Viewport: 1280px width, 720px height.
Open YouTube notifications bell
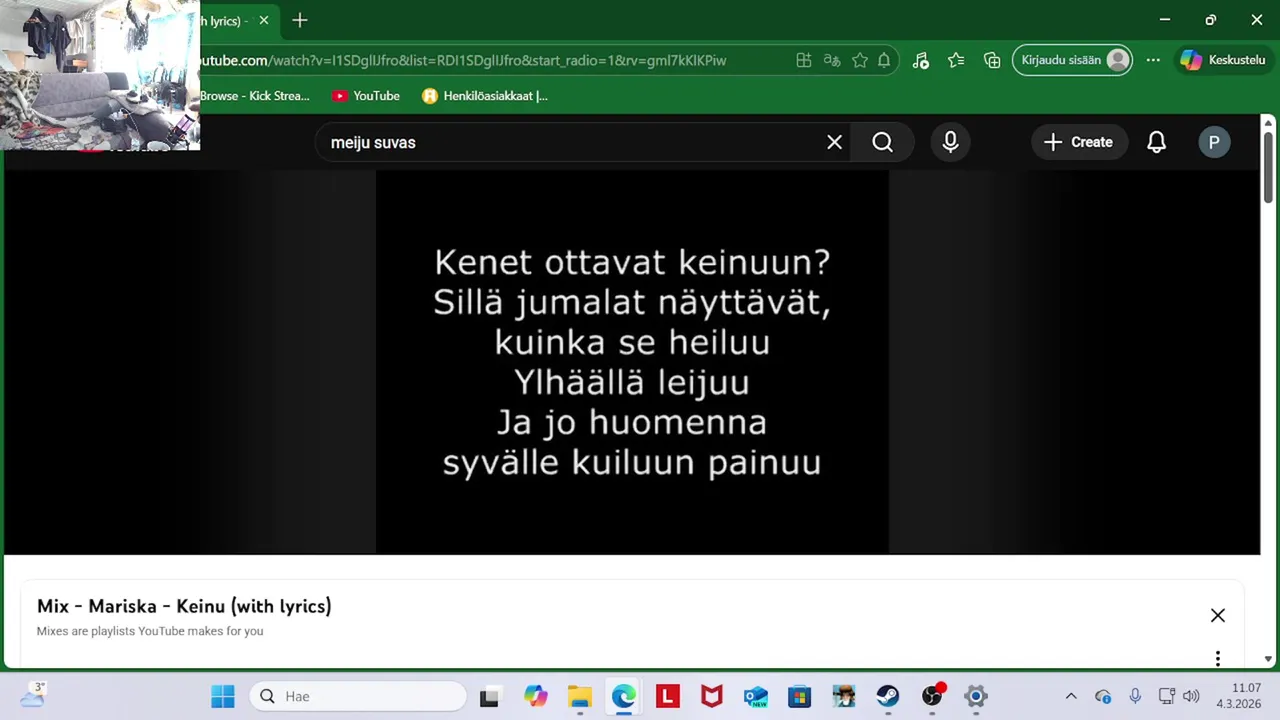point(1156,142)
